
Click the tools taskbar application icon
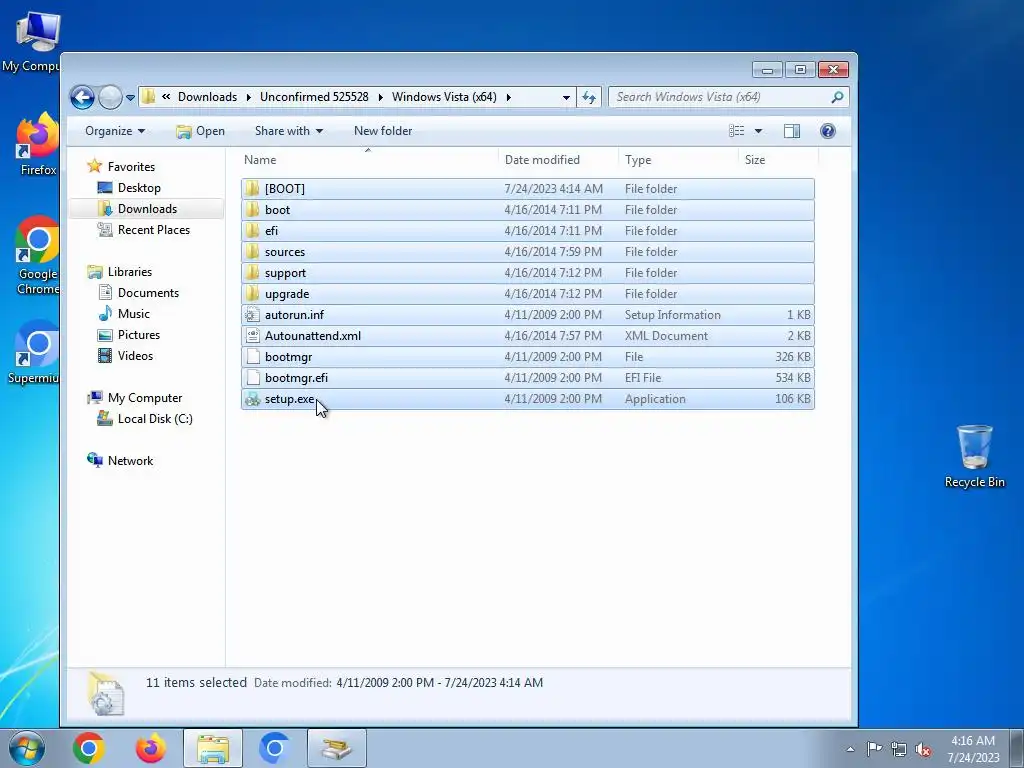pos(336,748)
